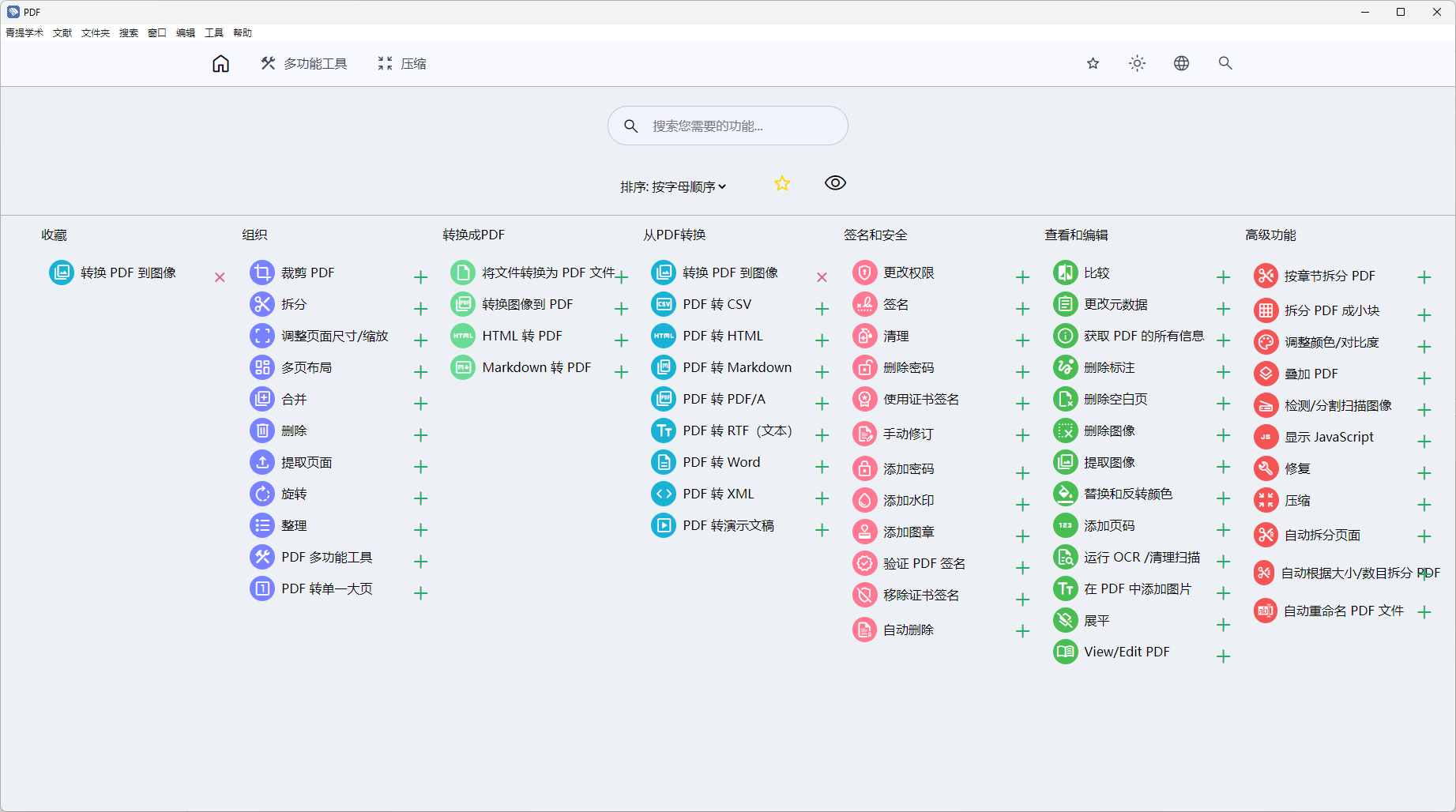Image resolution: width=1456 pixels, height=812 pixels.
Task: Click the favorites star icon in top bar
Action: click(x=1093, y=63)
